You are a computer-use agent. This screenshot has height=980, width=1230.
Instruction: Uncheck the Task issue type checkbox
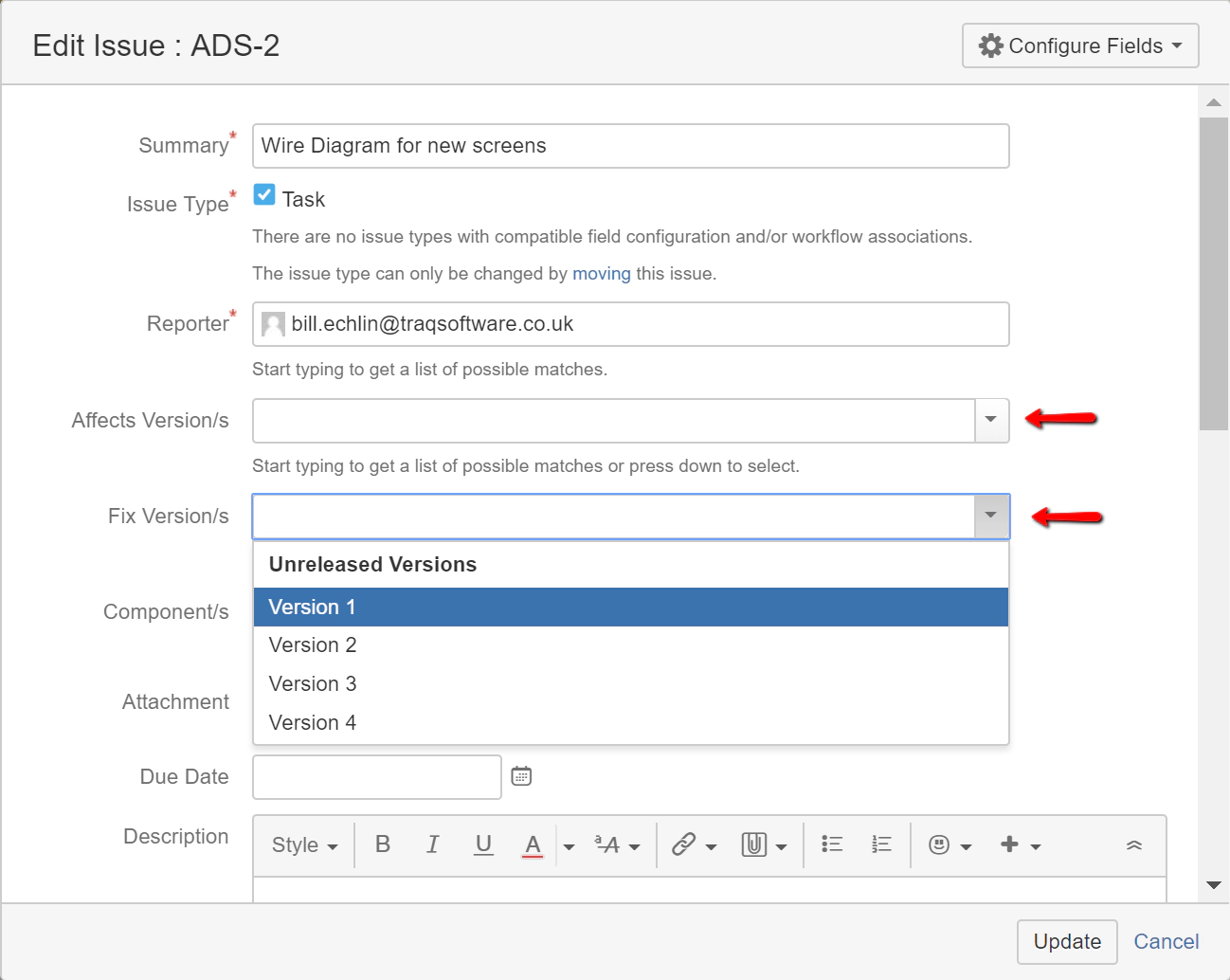[x=263, y=194]
